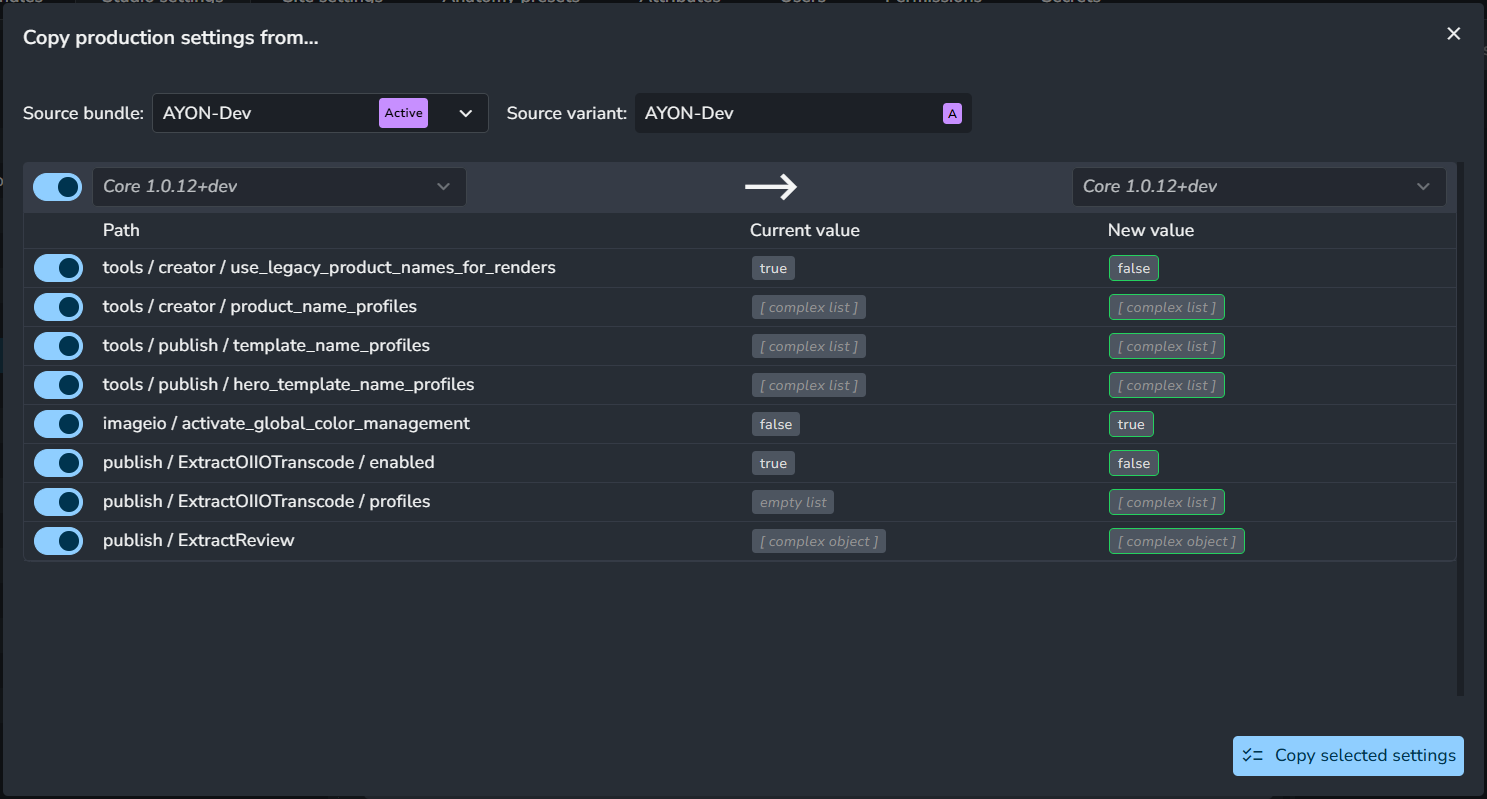
Task: Click the purple 'A' variant badge
Action: (x=952, y=114)
